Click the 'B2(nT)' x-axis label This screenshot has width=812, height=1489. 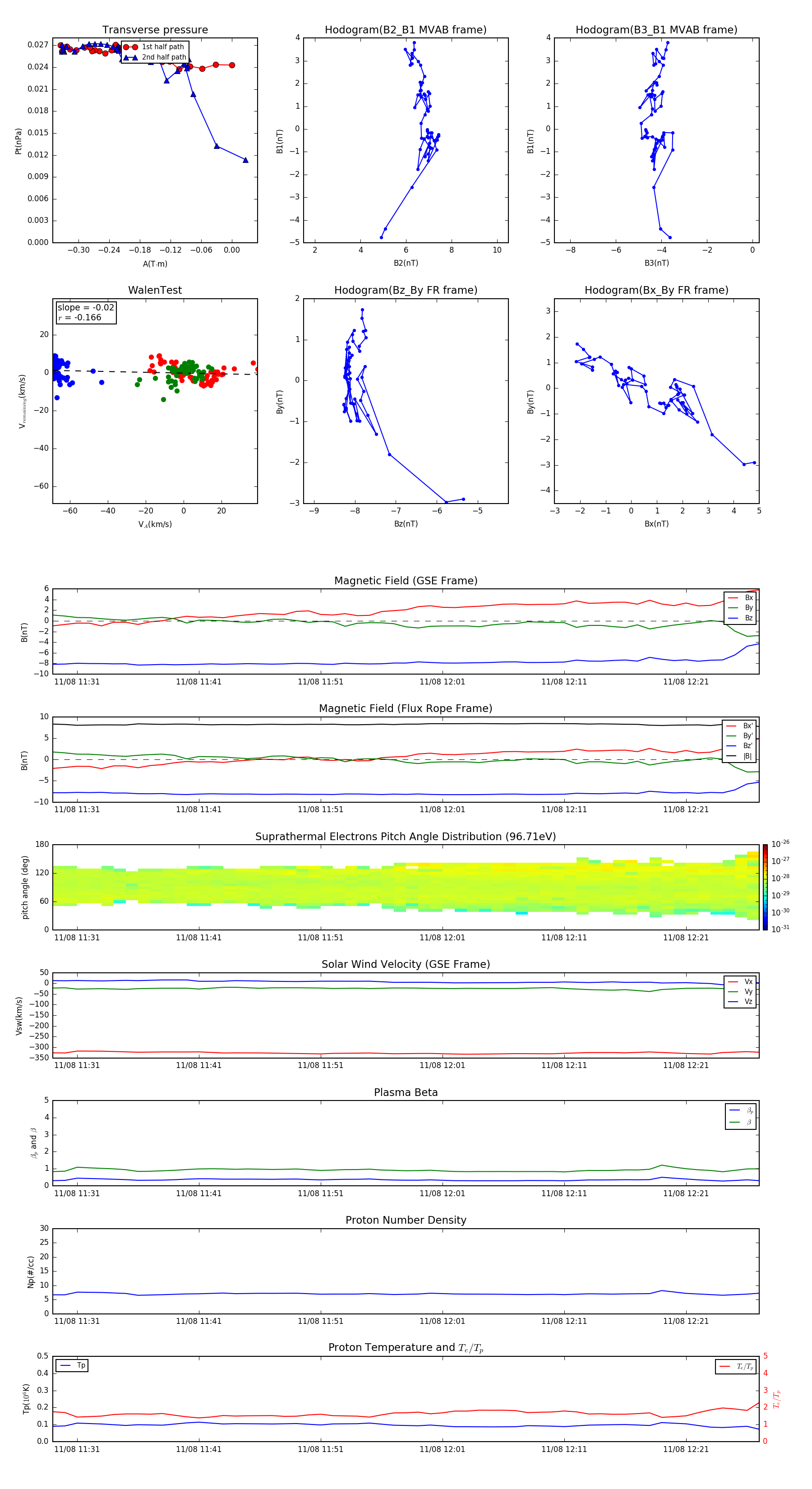(x=406, y=263)
